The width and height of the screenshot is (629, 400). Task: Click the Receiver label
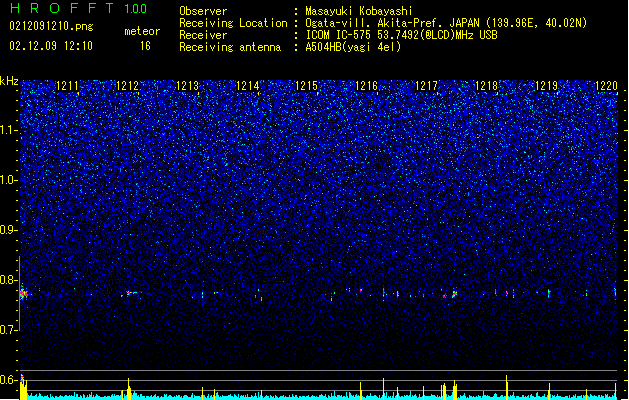(x=203, y=35)
